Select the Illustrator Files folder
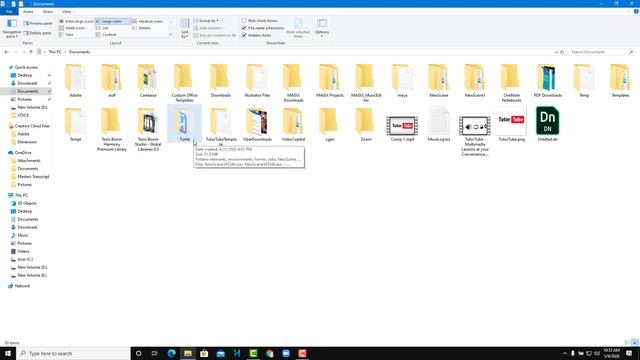640x360 pixels. (x=257, y=81)
